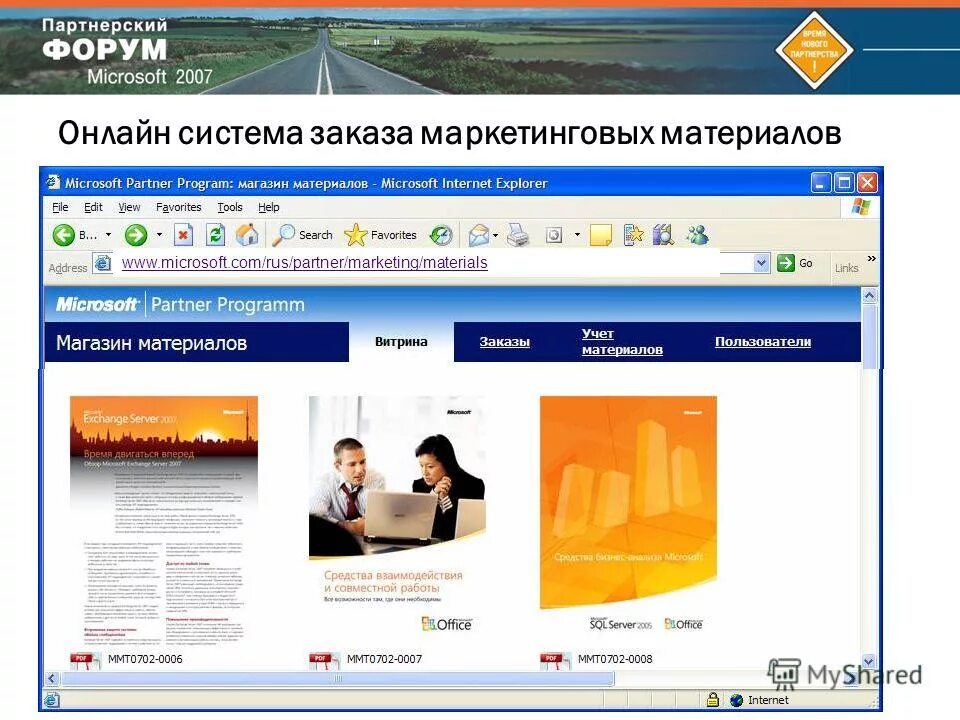Click the Stop loading icon
Image resolution: width=960 pixels, height=720 pixels.
point(183,233)
